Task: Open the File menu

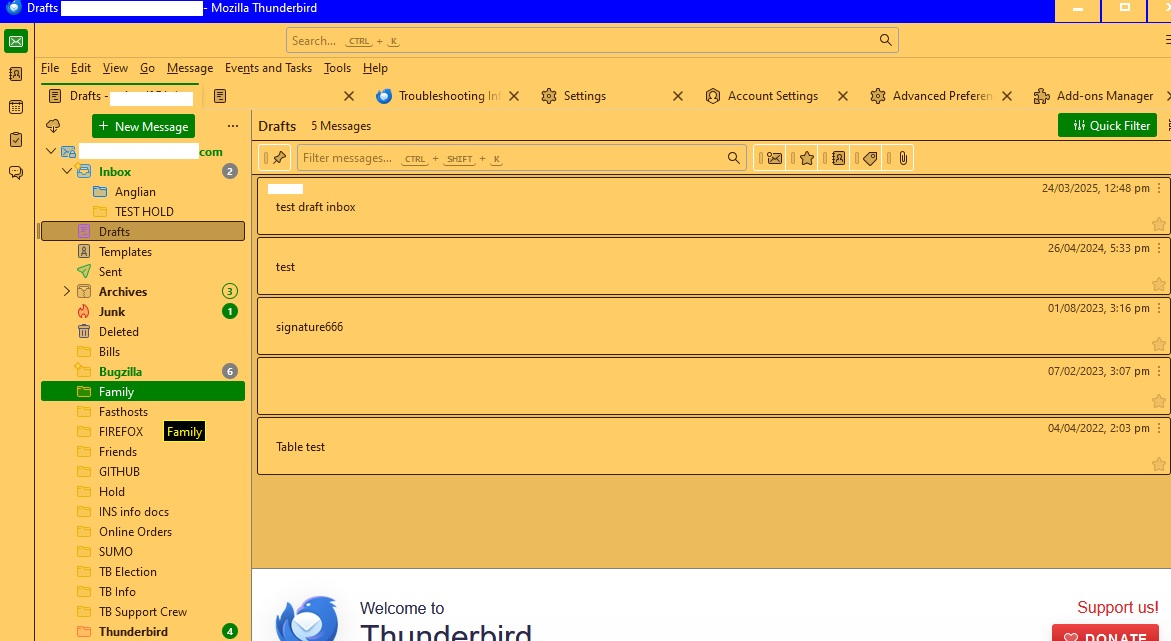Action: 50,68
